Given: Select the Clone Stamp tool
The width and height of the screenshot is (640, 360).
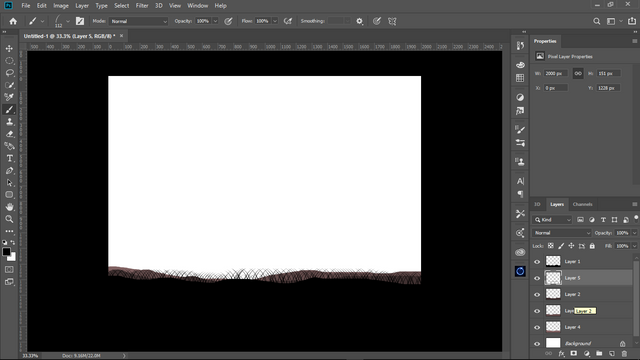Looking at the screenshot, I should [x=9, y=122].
